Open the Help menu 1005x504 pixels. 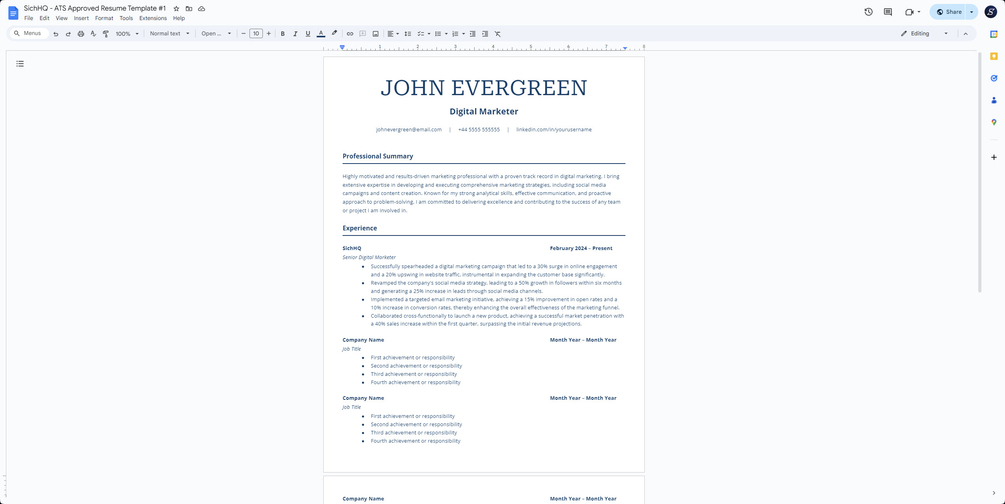pyautogui.click(x=179, y=18)
